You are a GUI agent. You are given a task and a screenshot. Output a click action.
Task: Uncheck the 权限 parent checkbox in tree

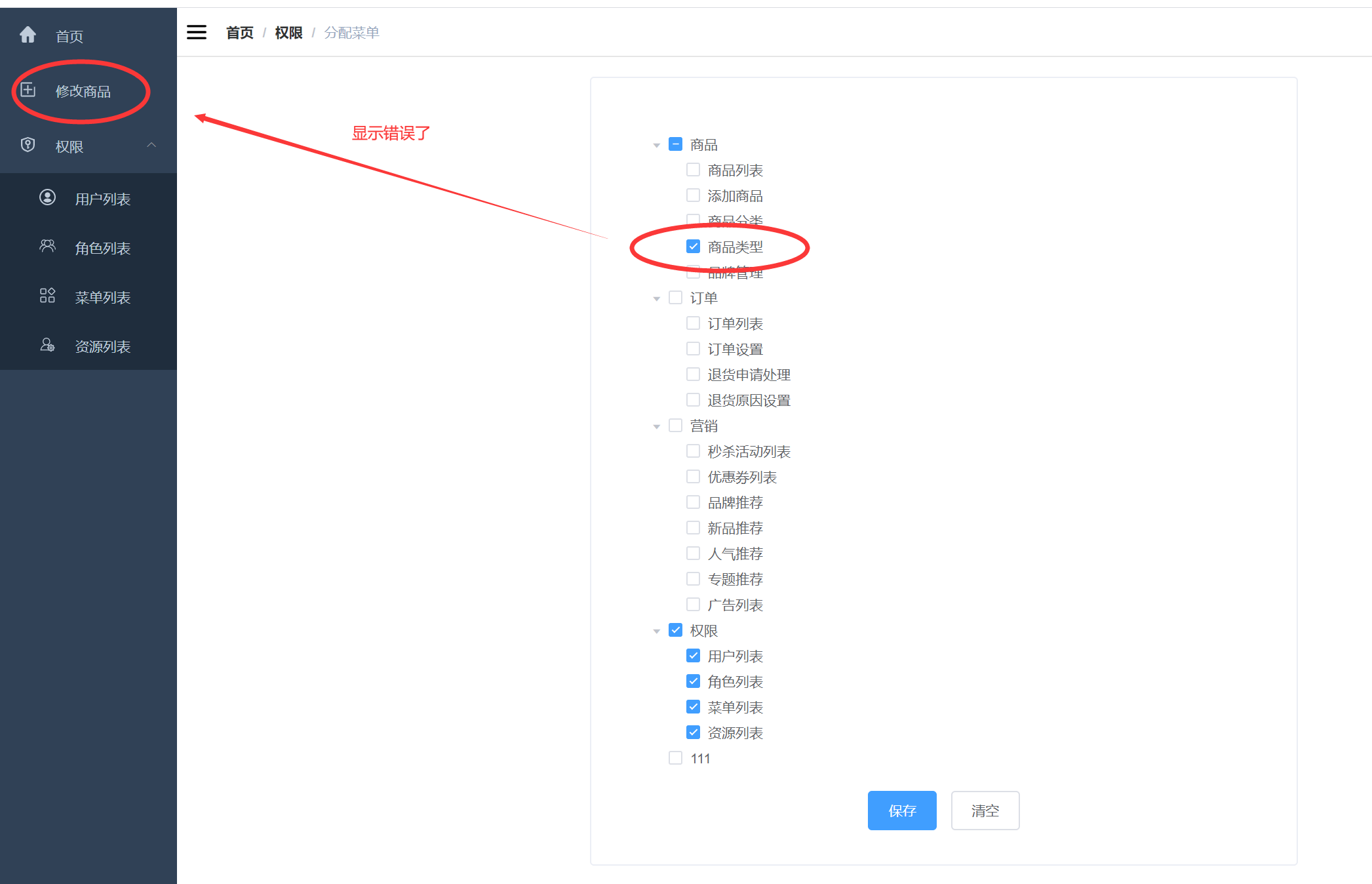[675, 630]
